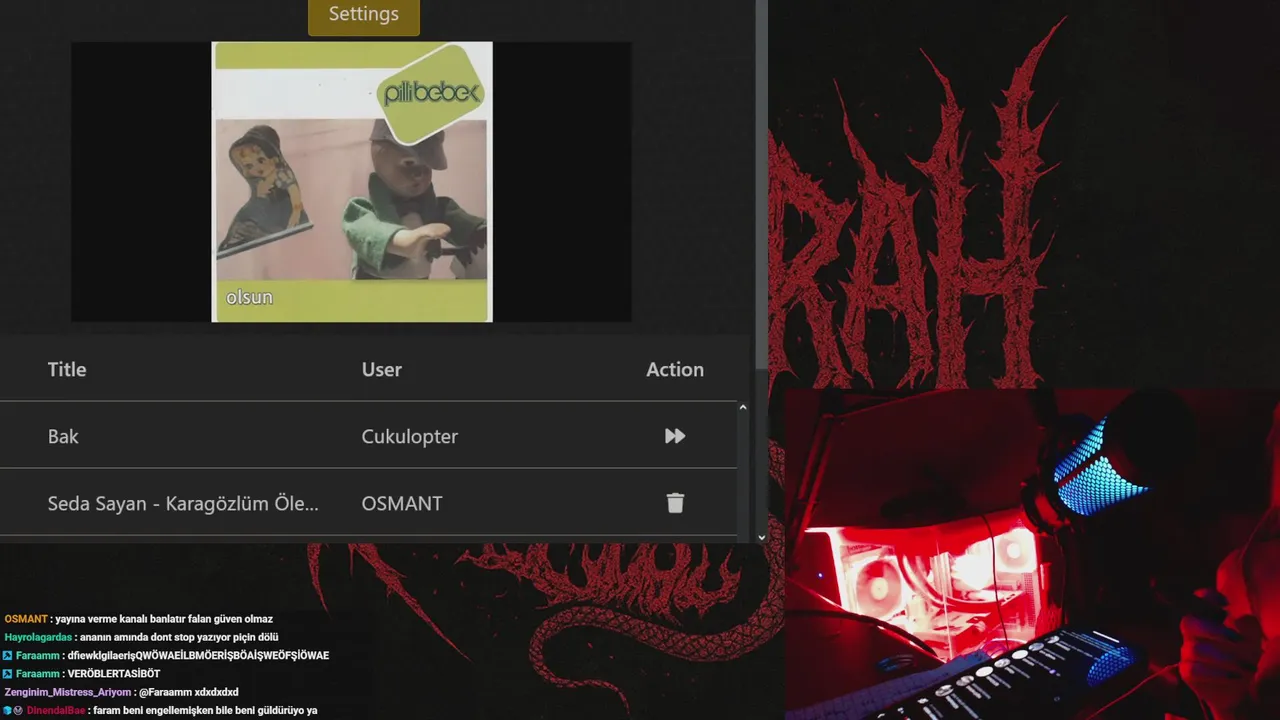Click the User column header

coord(382,369)
